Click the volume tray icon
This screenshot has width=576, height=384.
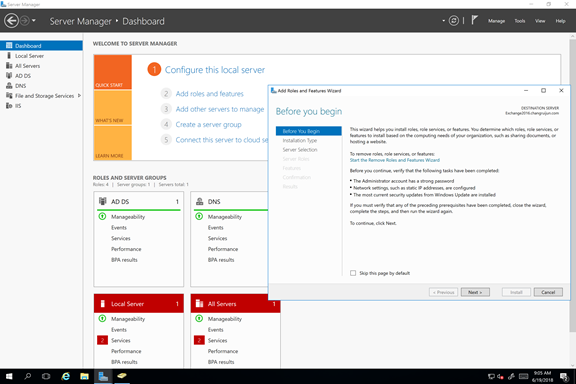coord(500,376)
